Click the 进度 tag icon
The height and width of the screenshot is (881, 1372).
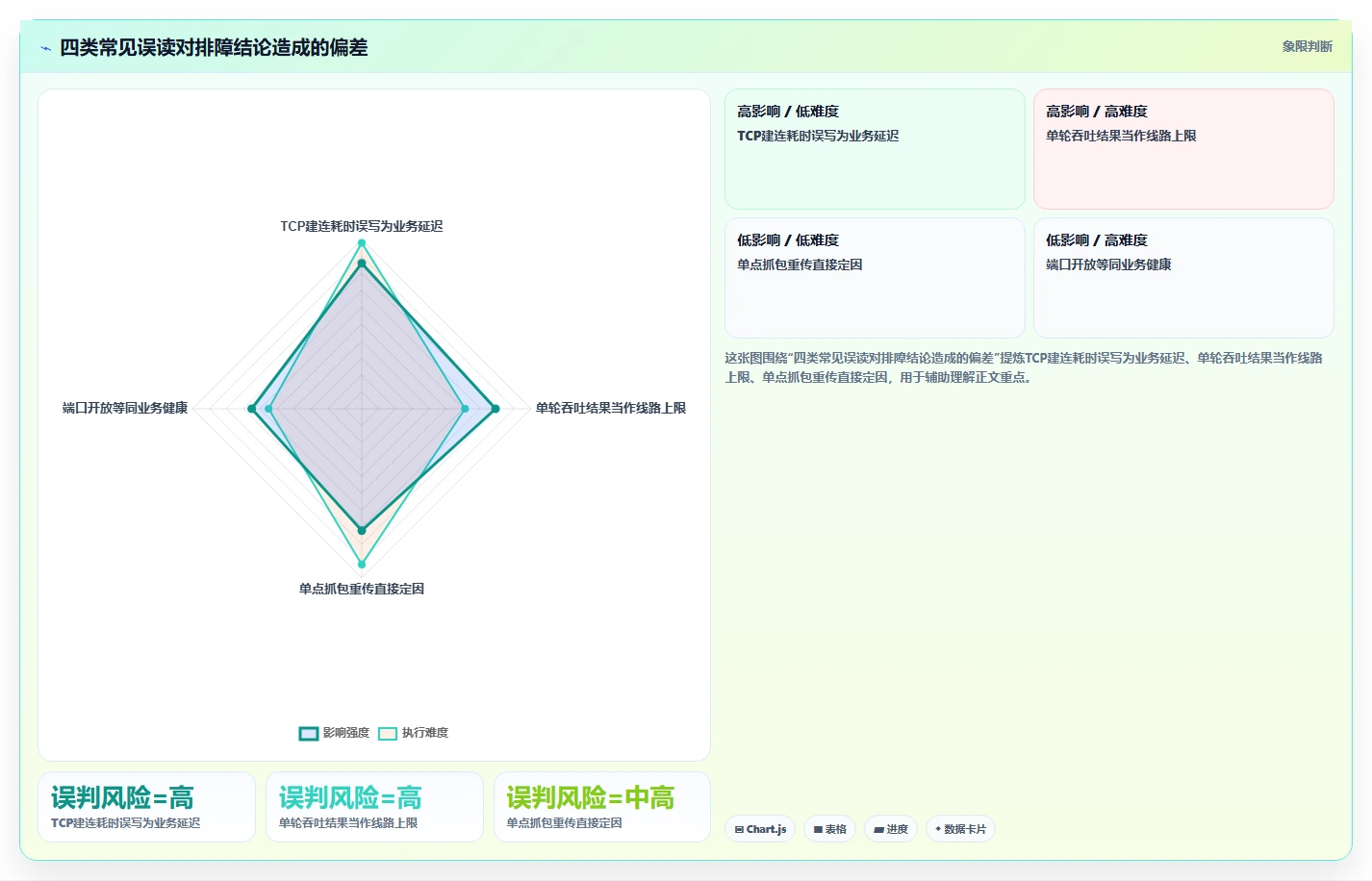pos(878,829)
